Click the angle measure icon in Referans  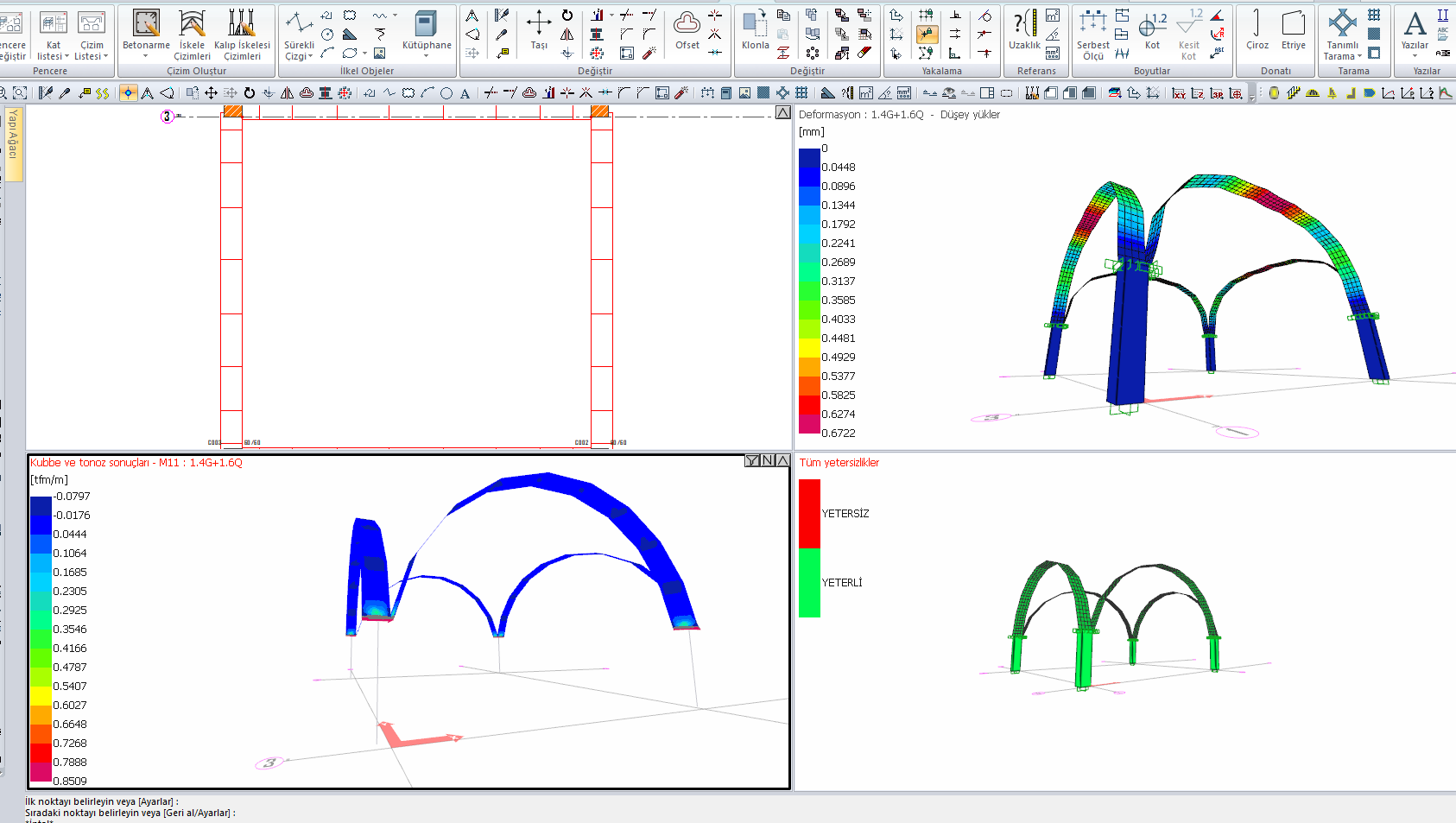click(1053, 35)
